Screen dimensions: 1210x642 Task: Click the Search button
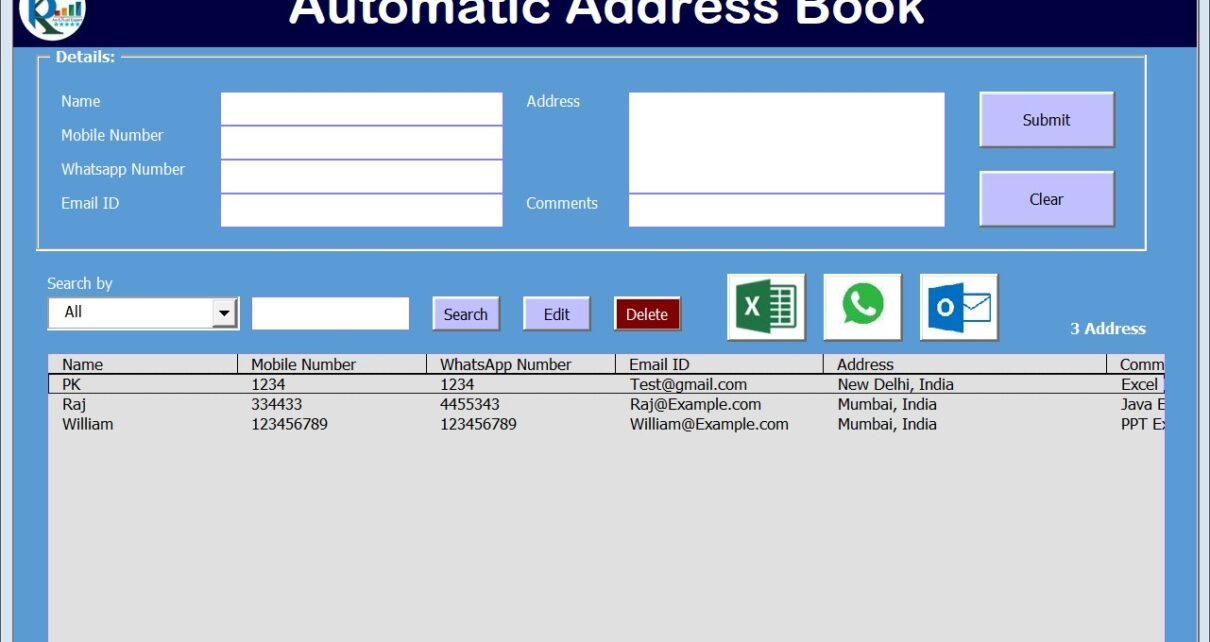[465, 314]
